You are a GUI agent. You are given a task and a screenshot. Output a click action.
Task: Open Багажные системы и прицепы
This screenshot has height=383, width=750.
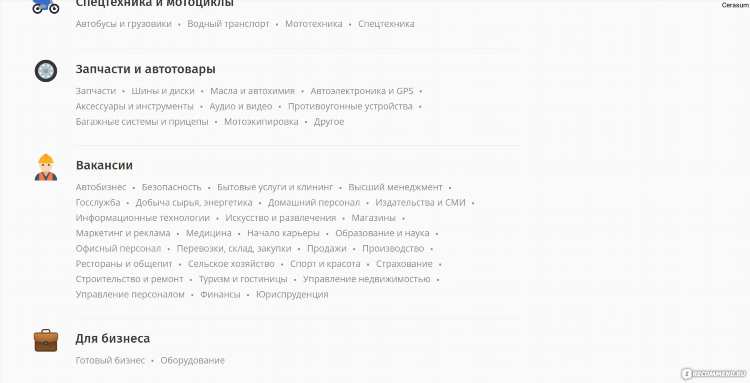142,121
